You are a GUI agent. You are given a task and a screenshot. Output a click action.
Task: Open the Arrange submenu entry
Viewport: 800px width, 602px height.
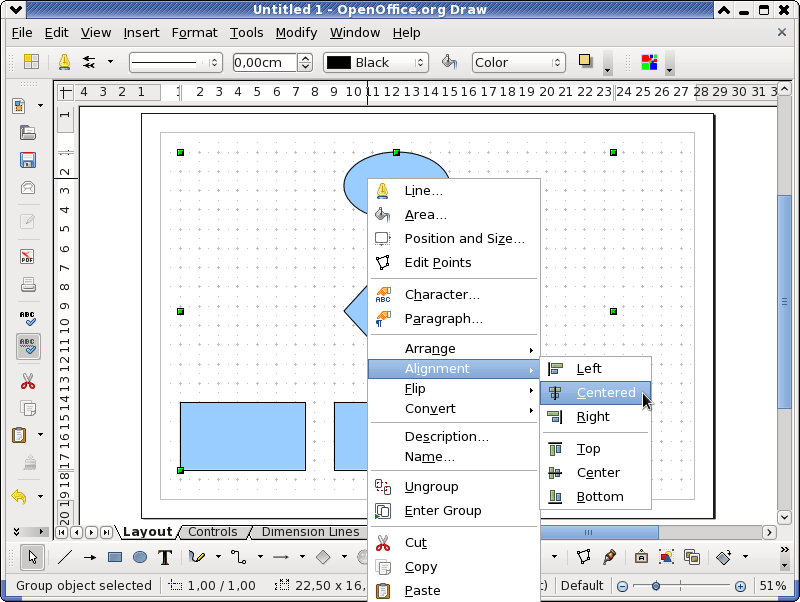454,348
